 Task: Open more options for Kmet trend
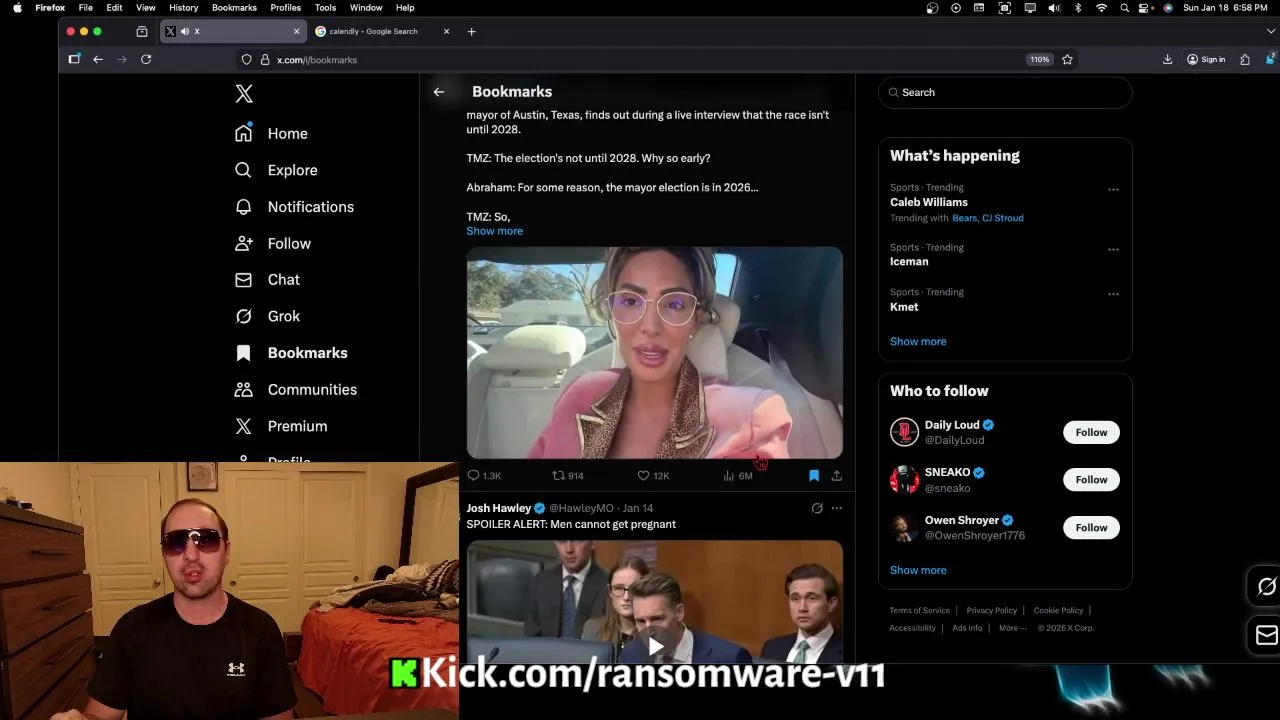click(x=1113, y=294)
